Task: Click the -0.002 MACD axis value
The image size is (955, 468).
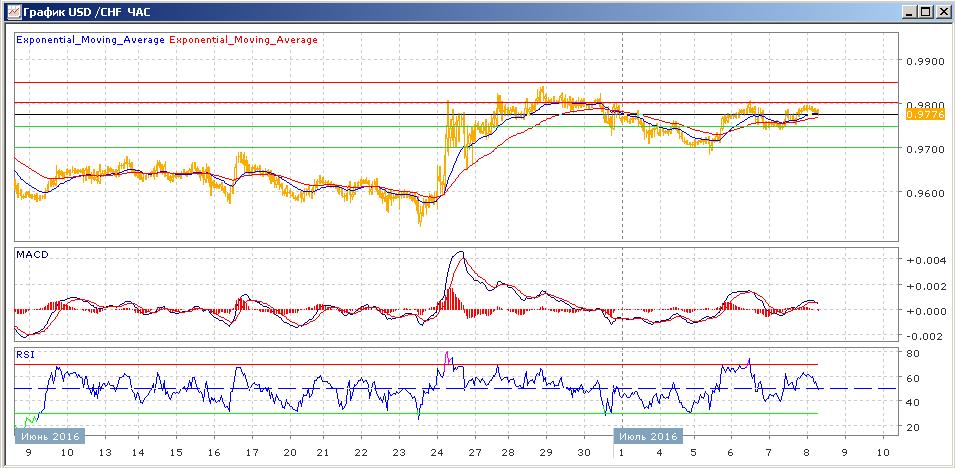Action: click(926, 336)
